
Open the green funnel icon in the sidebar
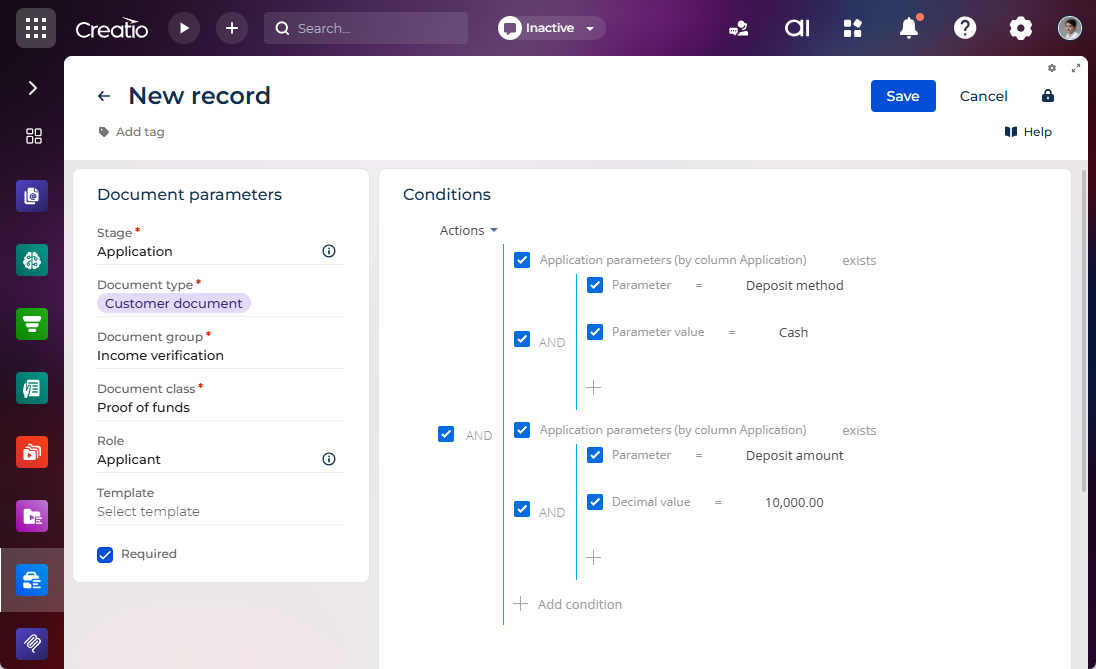[x=32, y=324]
